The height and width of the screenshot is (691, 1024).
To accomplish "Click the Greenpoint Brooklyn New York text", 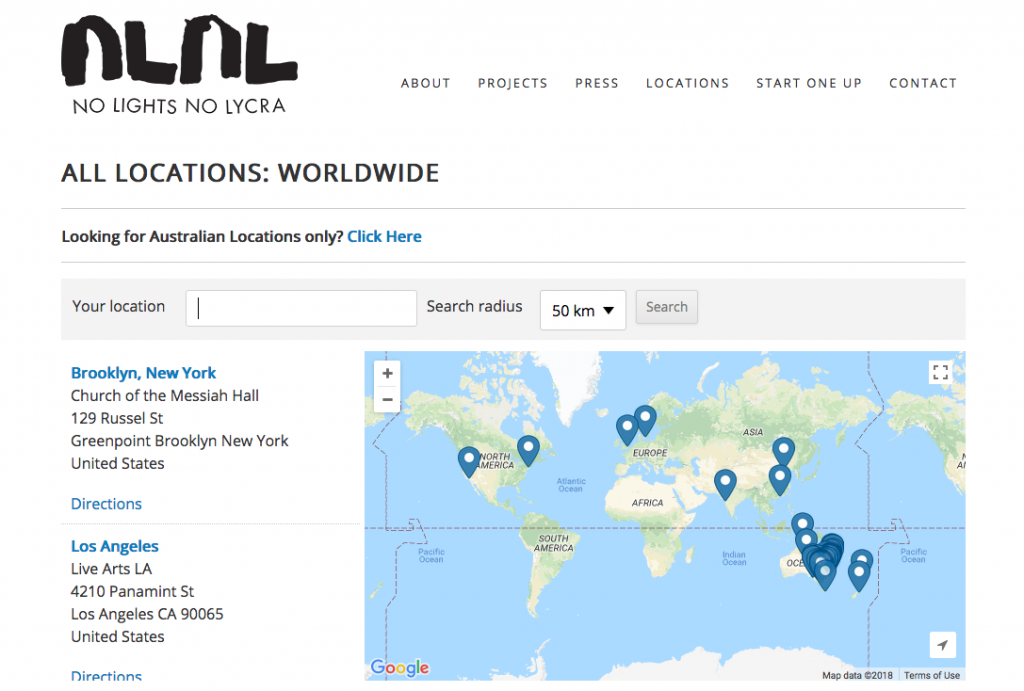I will [x=180, y=441].
